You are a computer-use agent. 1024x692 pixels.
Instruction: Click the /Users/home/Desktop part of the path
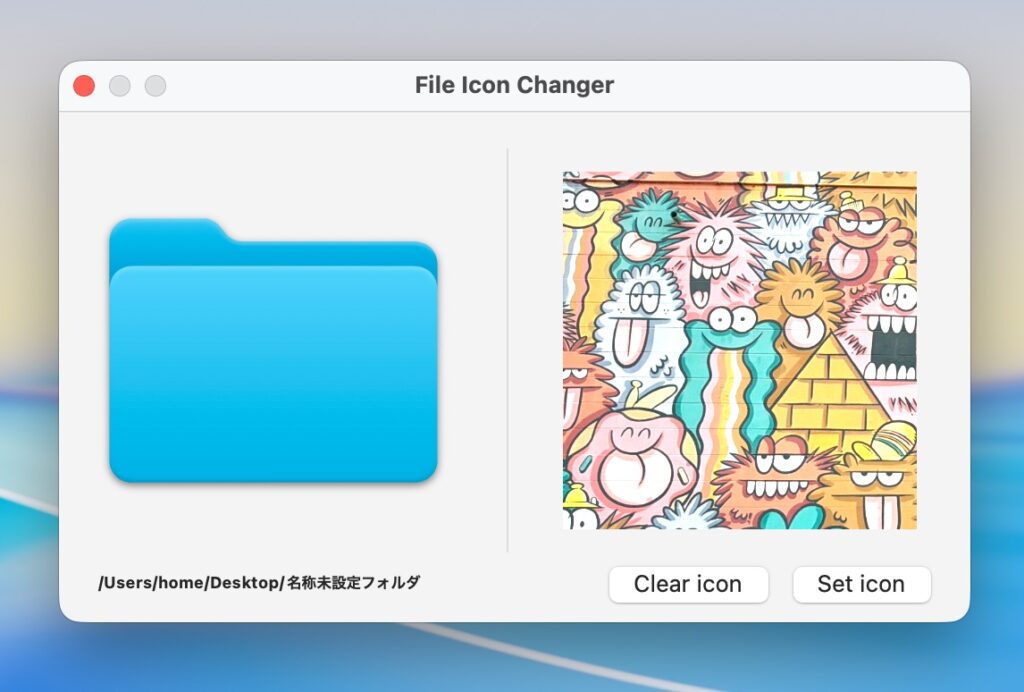coord(188,583)
